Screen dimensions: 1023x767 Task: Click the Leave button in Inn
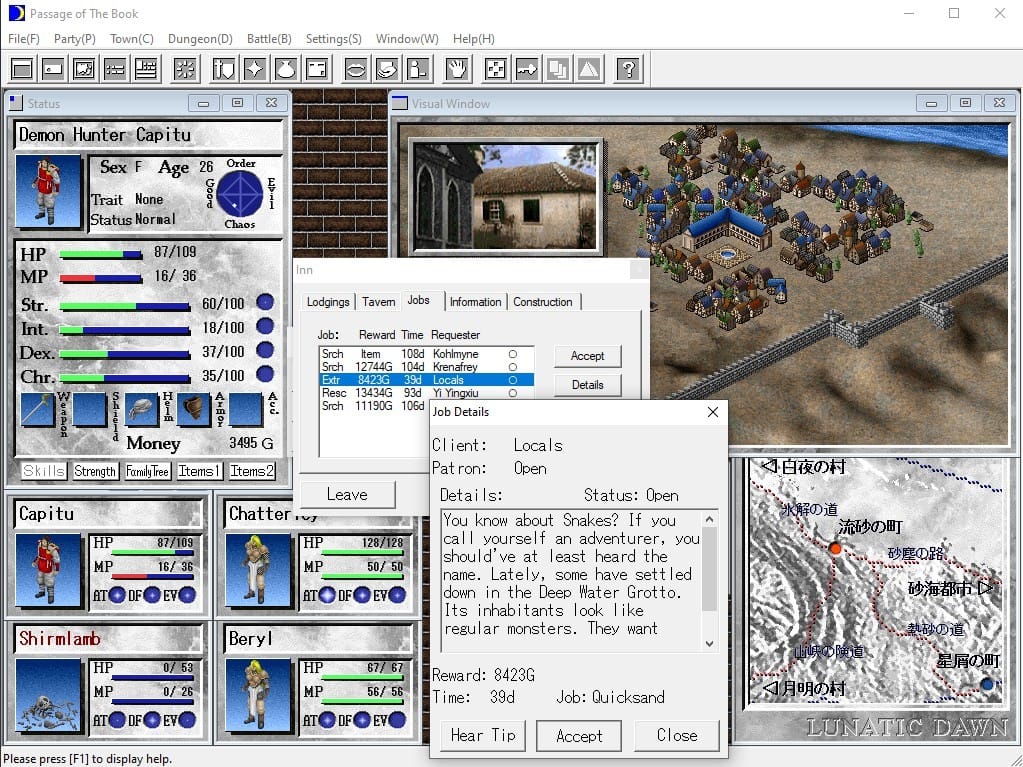(x=347, y=495)
